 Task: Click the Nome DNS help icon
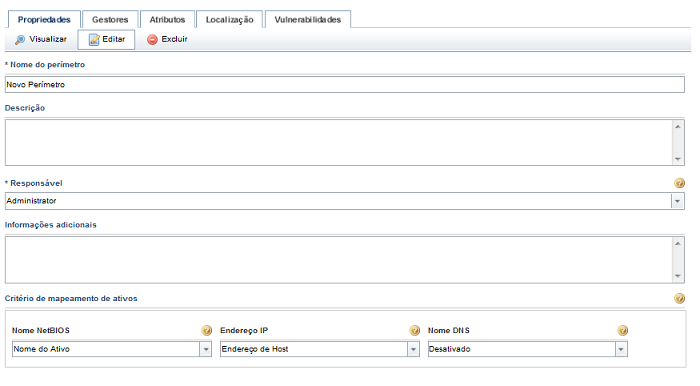[x=622, y=330]
